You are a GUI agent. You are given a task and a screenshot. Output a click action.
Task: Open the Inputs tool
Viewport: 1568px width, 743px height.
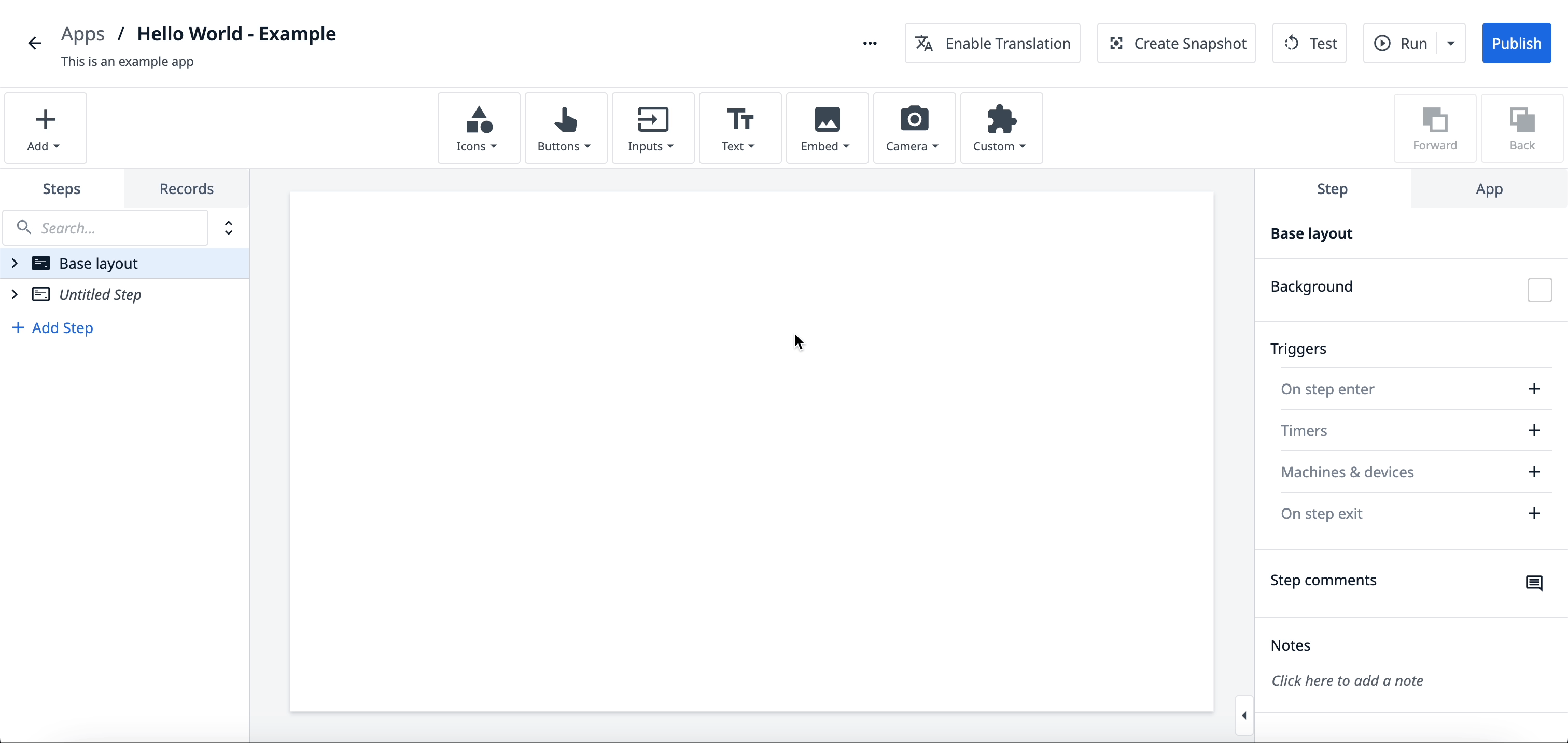coord(652,128)
